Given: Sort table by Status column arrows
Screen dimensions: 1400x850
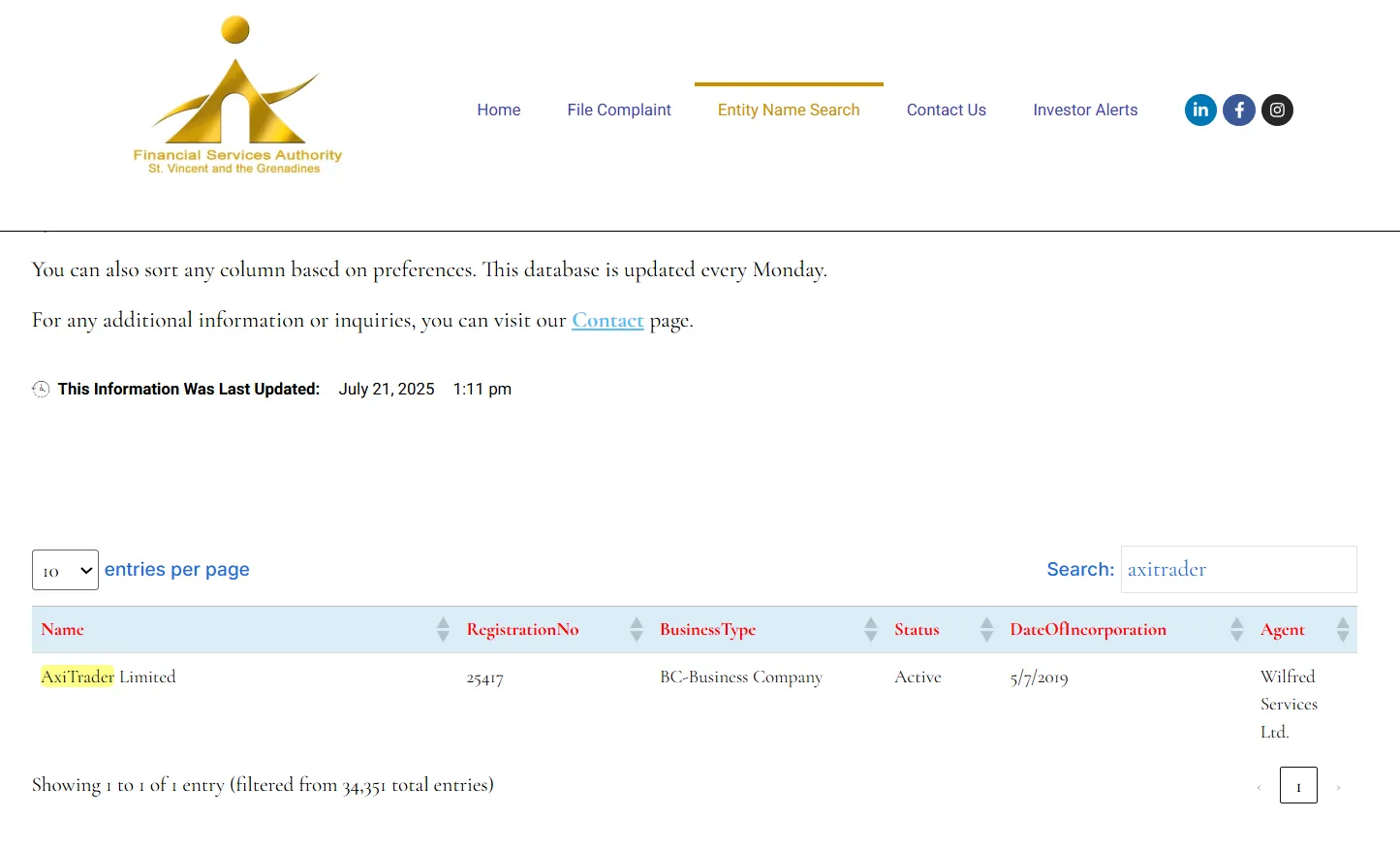Looking at the screenshot, I should click(x=986, y=630).
